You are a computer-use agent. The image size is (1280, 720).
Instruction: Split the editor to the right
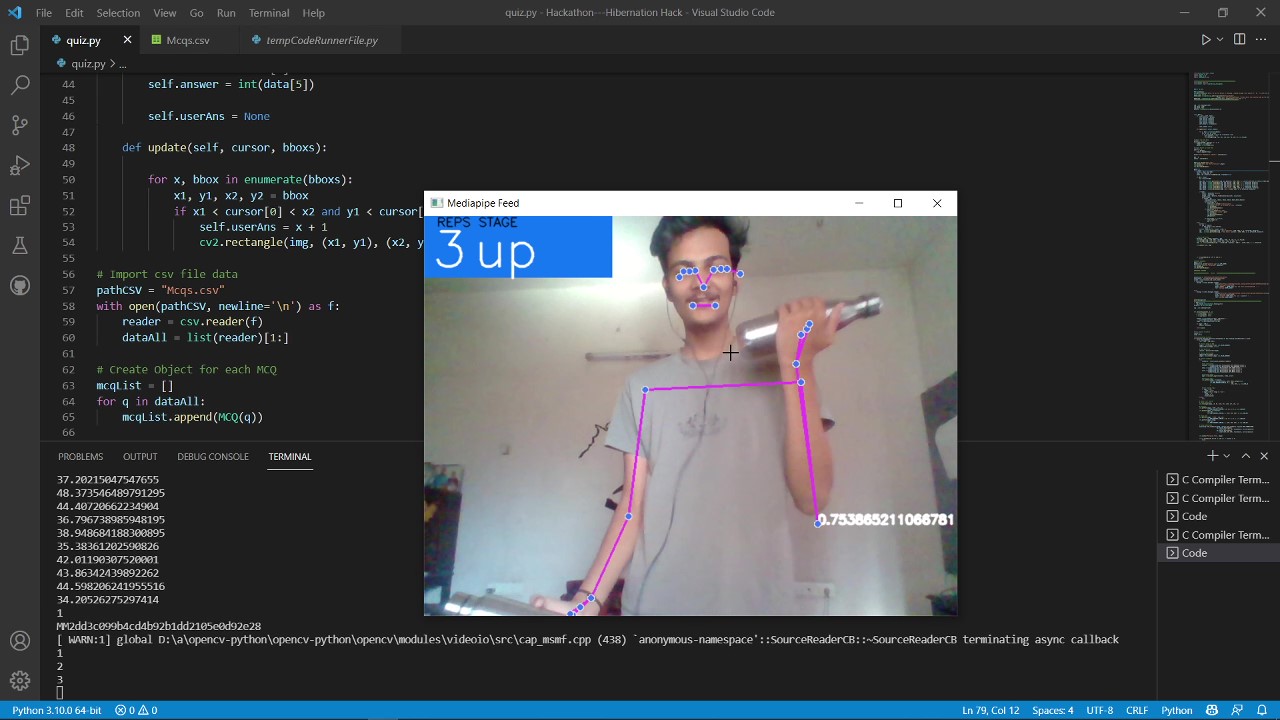[x=1239, y=40]
